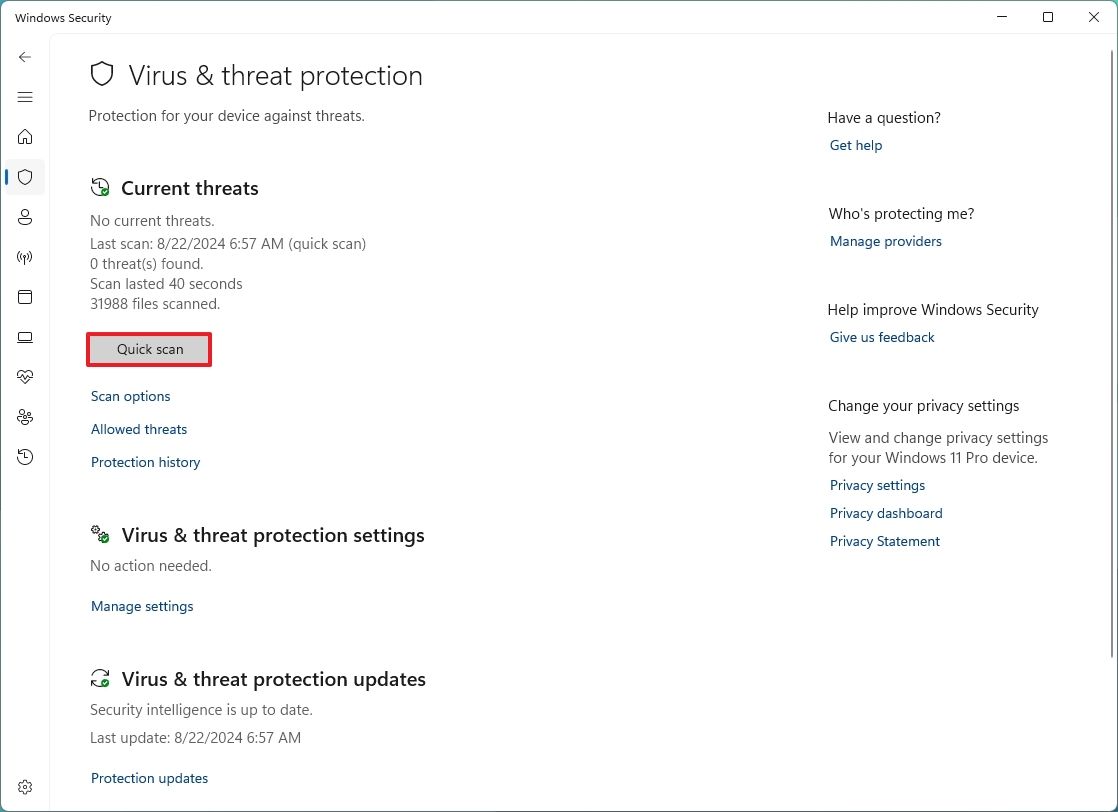Open Settings via the gear icon
The image size is (1118, 812).
pyautogui.click(x=25, y=787)
